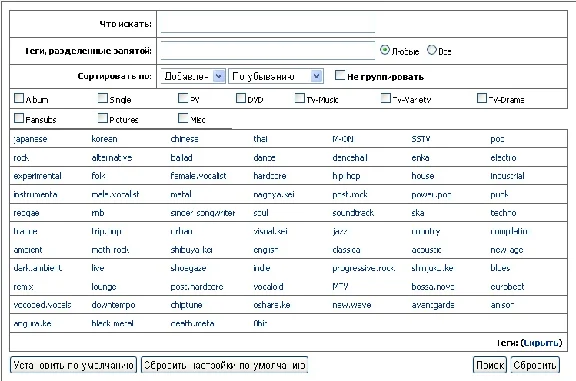Select the 'Любые' radio button
This screenshot has height=381, width=576.
(x=385, y=50)
